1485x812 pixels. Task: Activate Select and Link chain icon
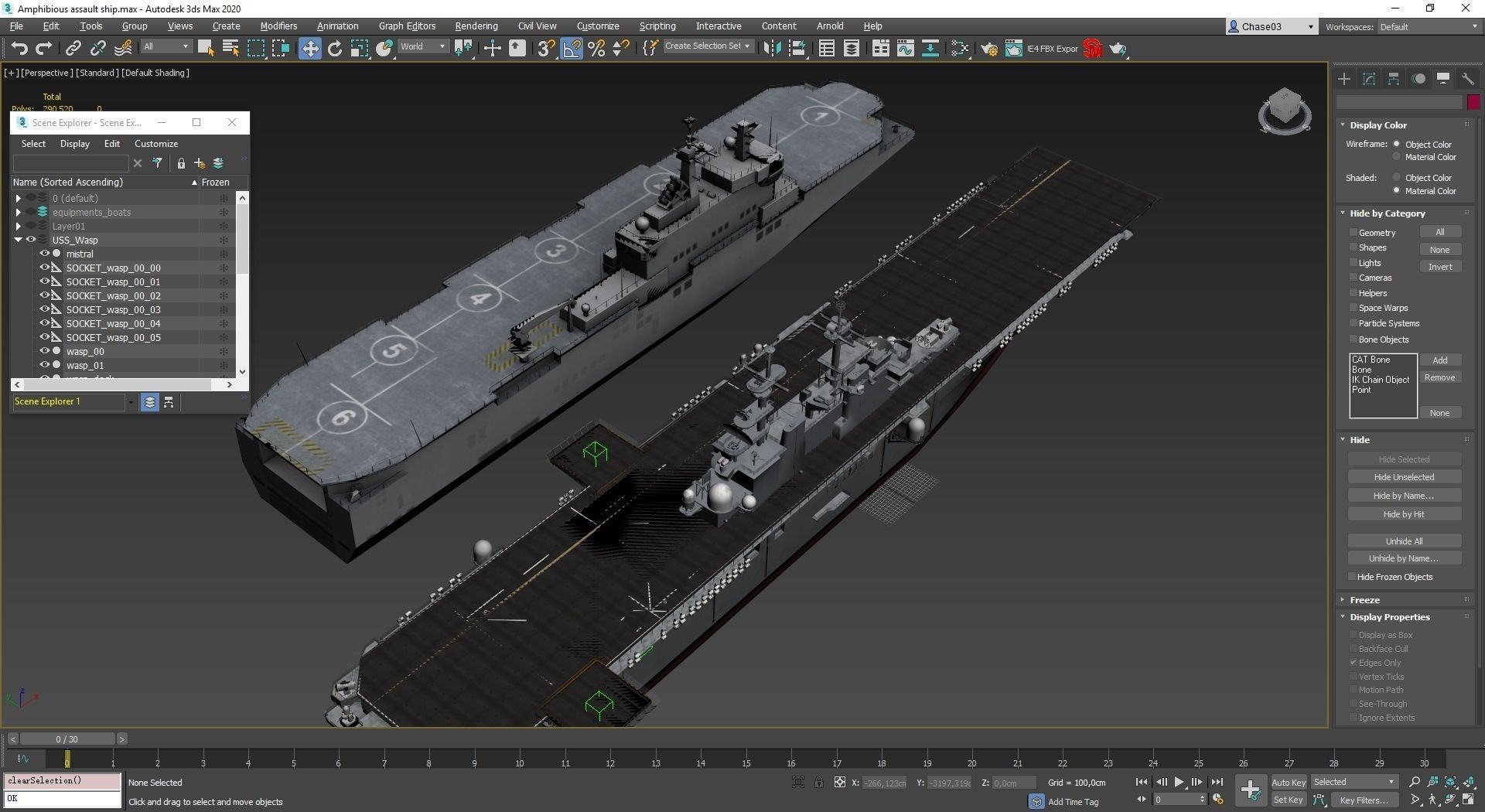coord(73,48)
